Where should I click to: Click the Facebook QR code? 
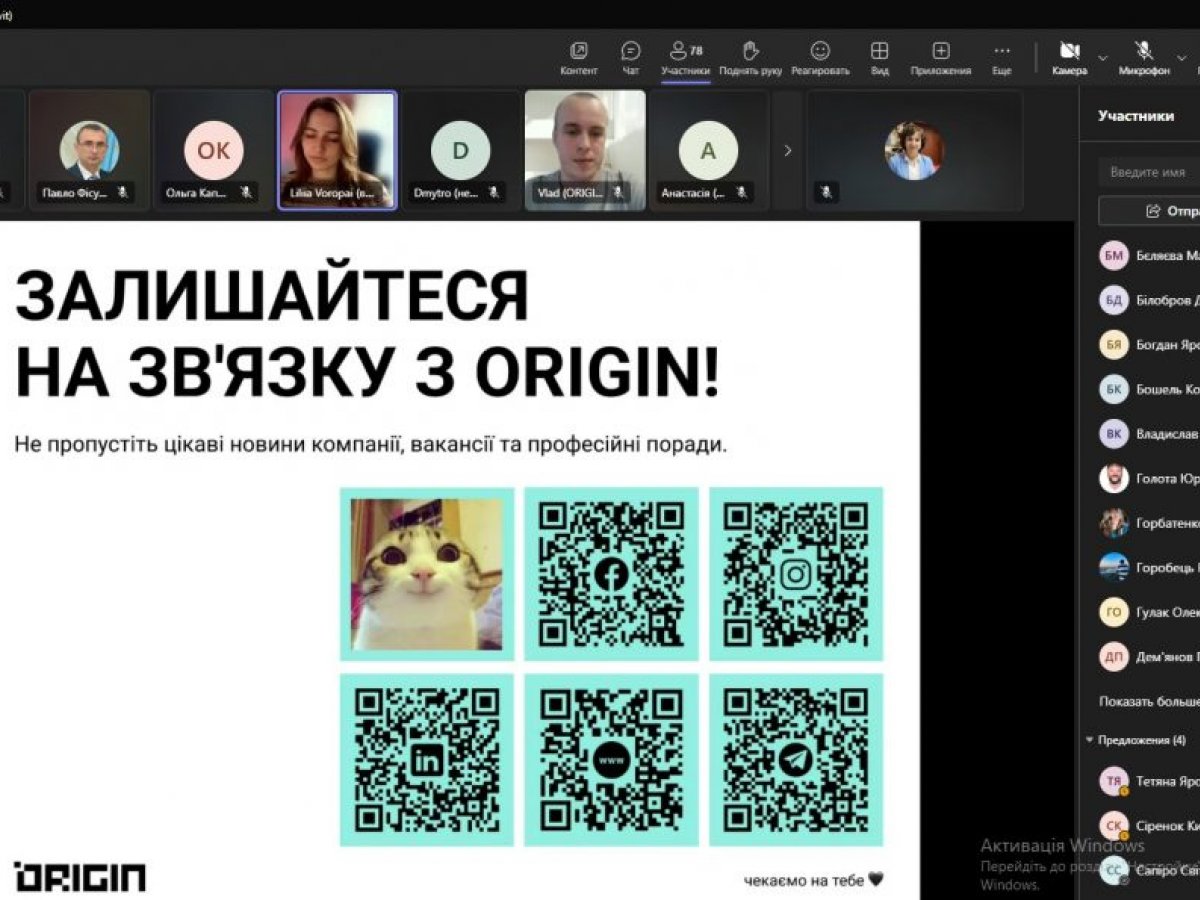pos(611,574)
